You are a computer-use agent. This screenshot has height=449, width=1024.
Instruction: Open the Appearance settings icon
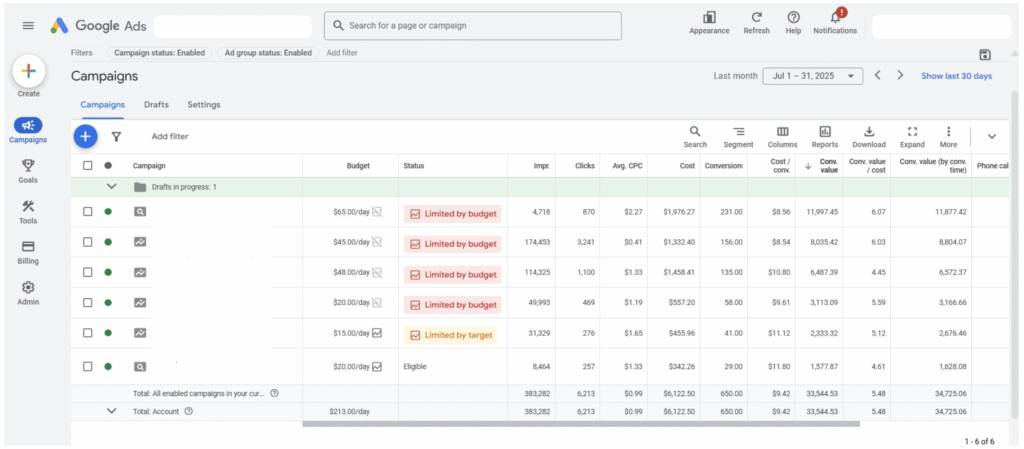[709, 18]
